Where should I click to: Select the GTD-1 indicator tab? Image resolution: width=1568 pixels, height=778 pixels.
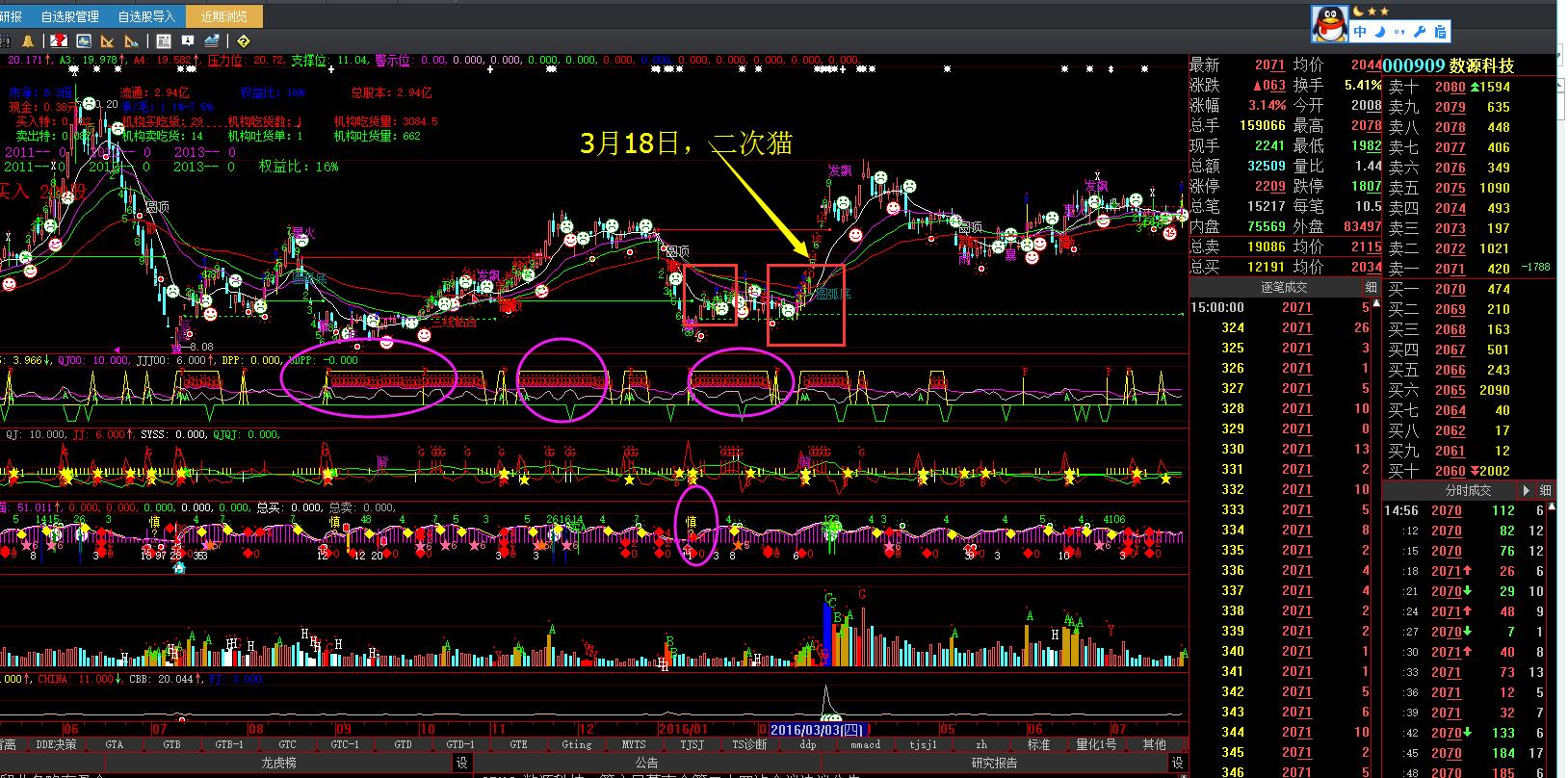460,744
